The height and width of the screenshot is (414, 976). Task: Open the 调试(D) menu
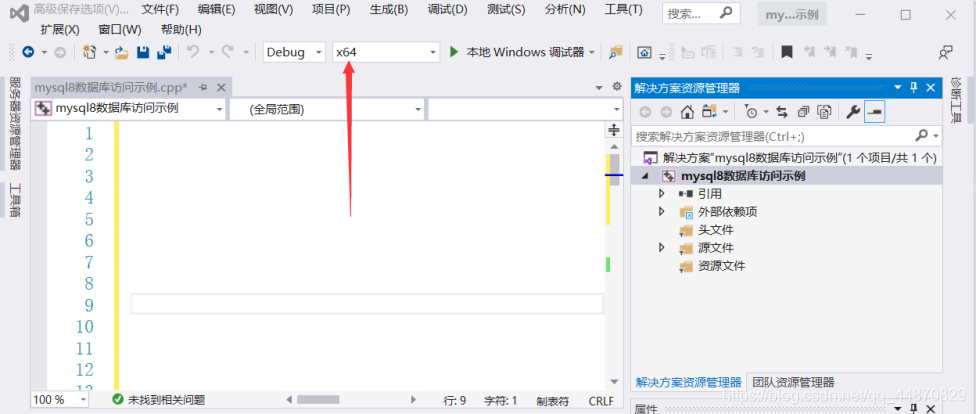(448, 10)
